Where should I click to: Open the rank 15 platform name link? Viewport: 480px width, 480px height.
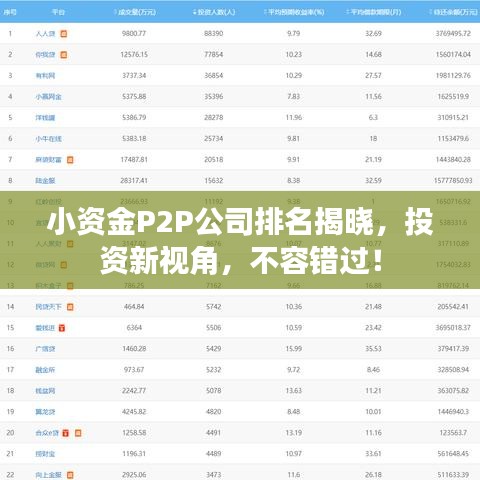click(x=45, y=328)
